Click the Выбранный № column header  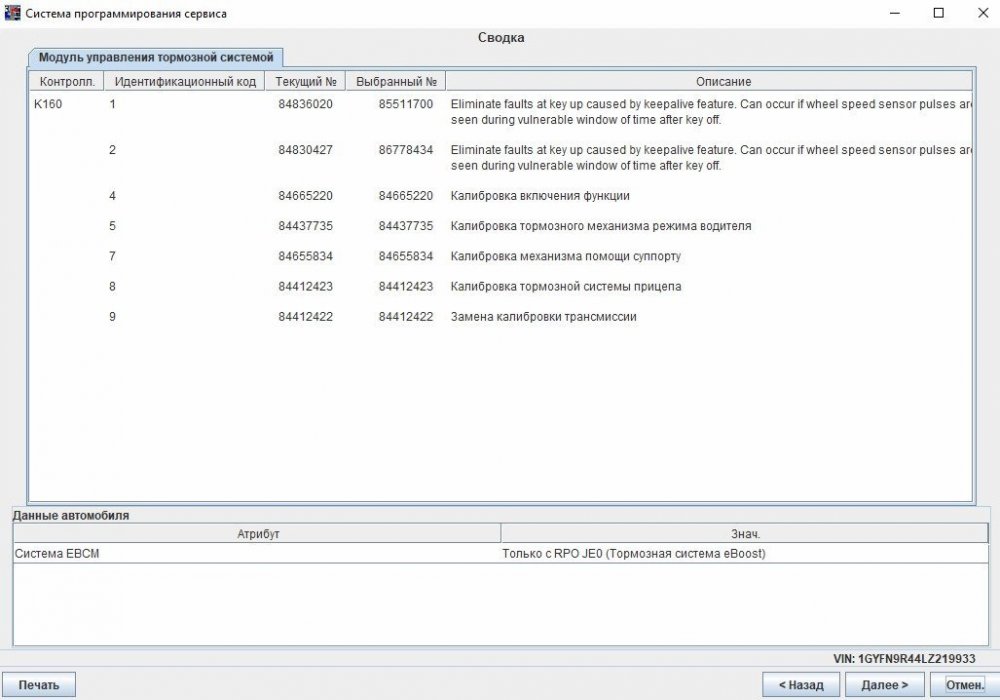[396, 81]
